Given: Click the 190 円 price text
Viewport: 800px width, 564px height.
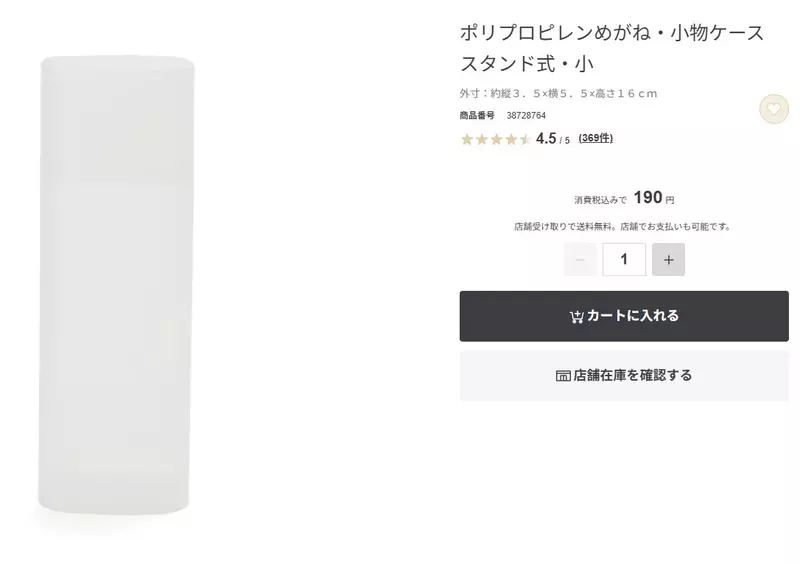Looking at the screenshot, I should (x=654, y=198).
